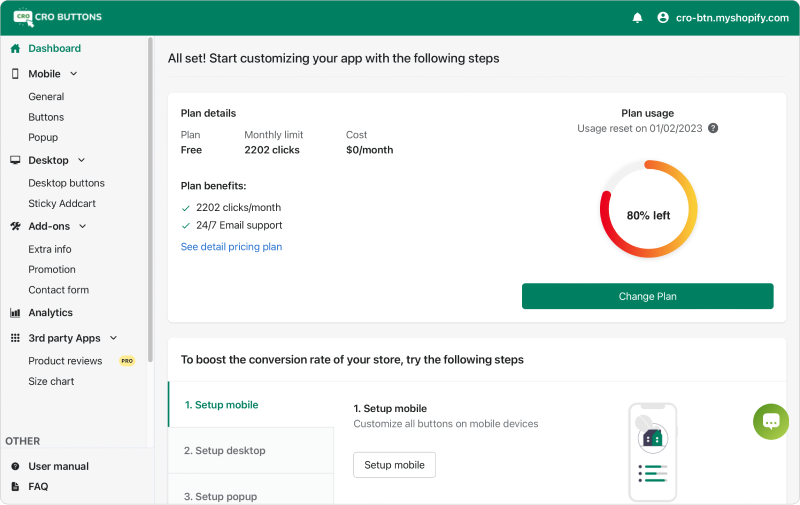Click the Setup mobile button
The height and width of the screenshot is (505, 800).
[x=394, y=465]
